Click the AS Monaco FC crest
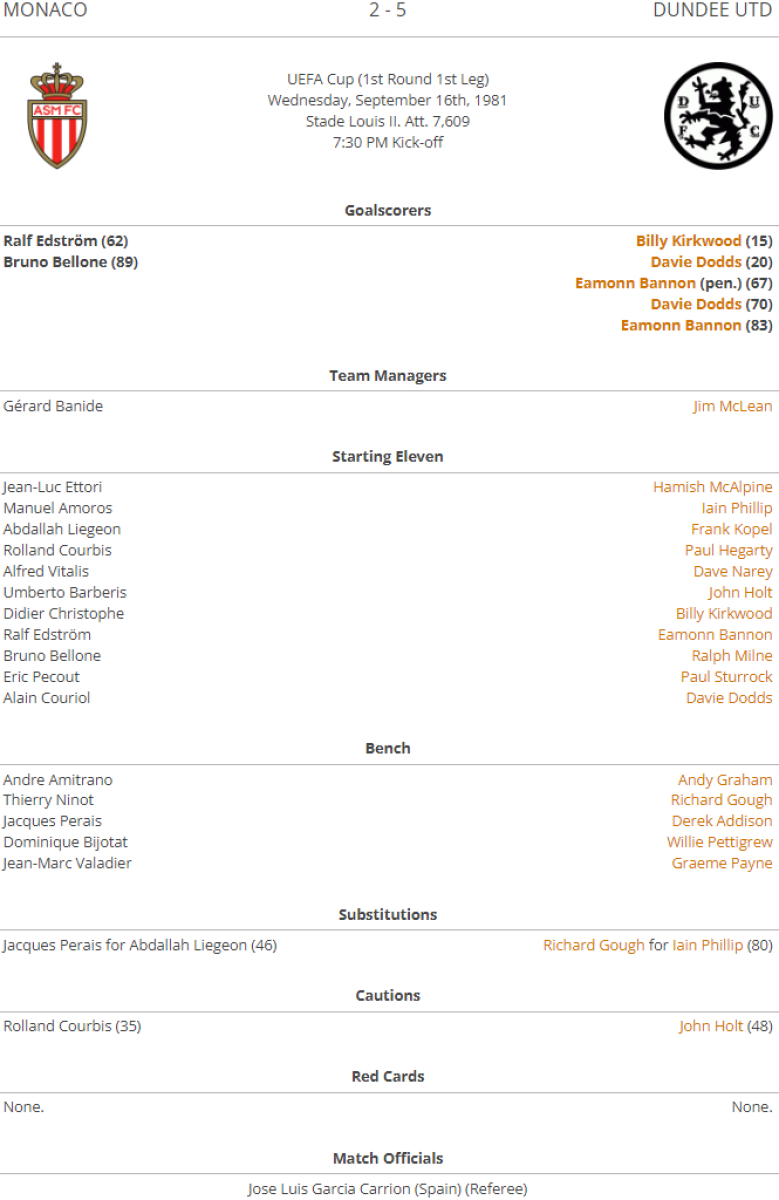The image size is (779, 1200). coord(57,115)
